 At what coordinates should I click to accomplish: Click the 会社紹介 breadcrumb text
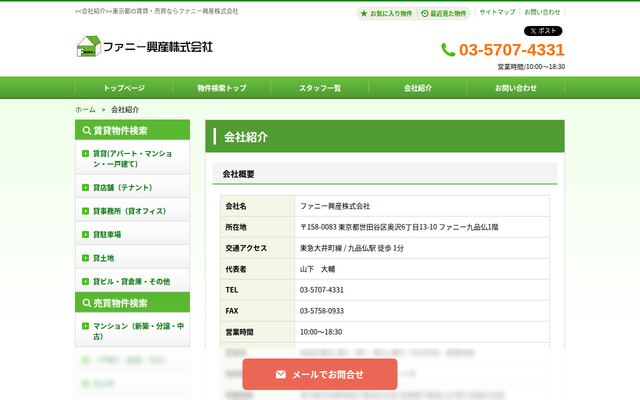pos(125,109)
